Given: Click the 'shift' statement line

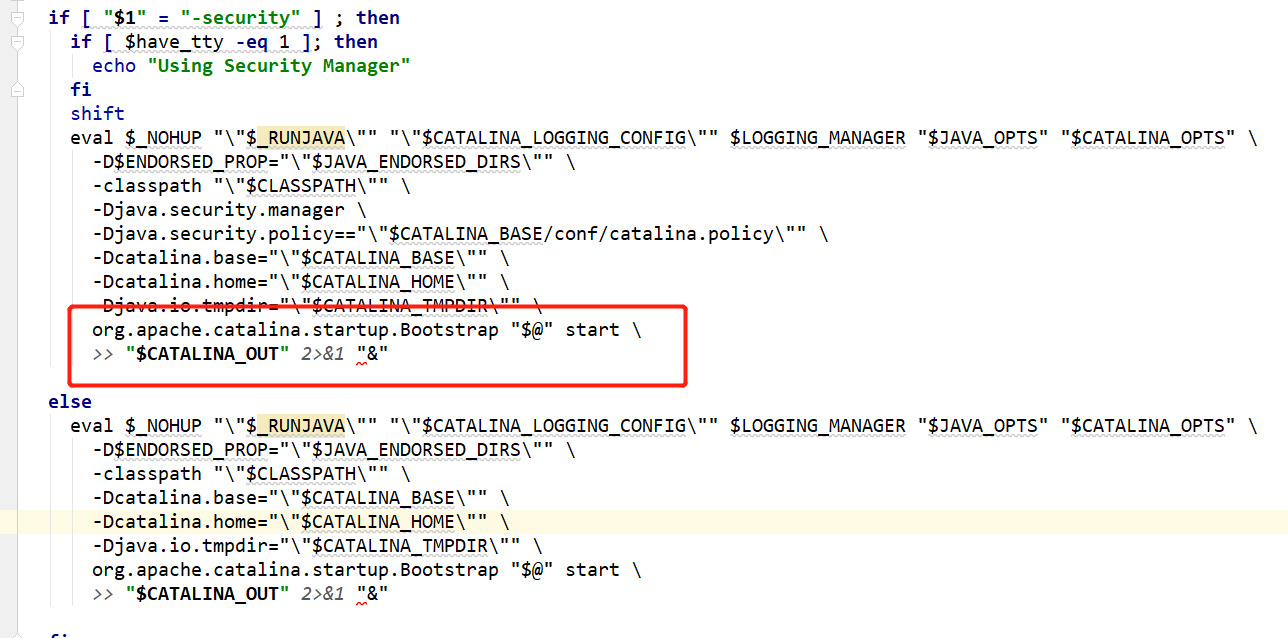Looking at the screenshot, I should click(x=97, y=114).
